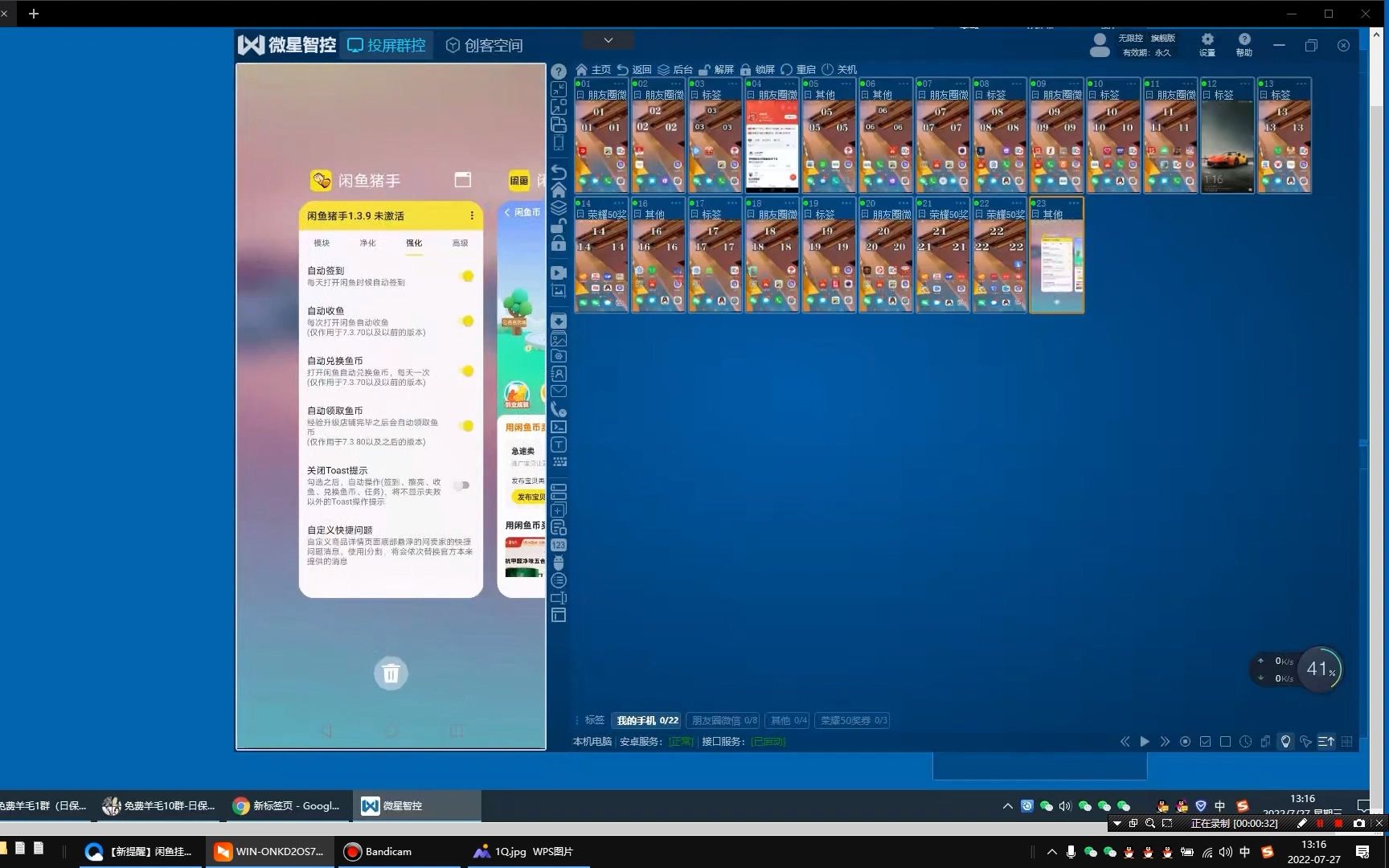The image size is (1389, 868).
Task: Open the three-dot menu on device 23
Action: 1075,203
